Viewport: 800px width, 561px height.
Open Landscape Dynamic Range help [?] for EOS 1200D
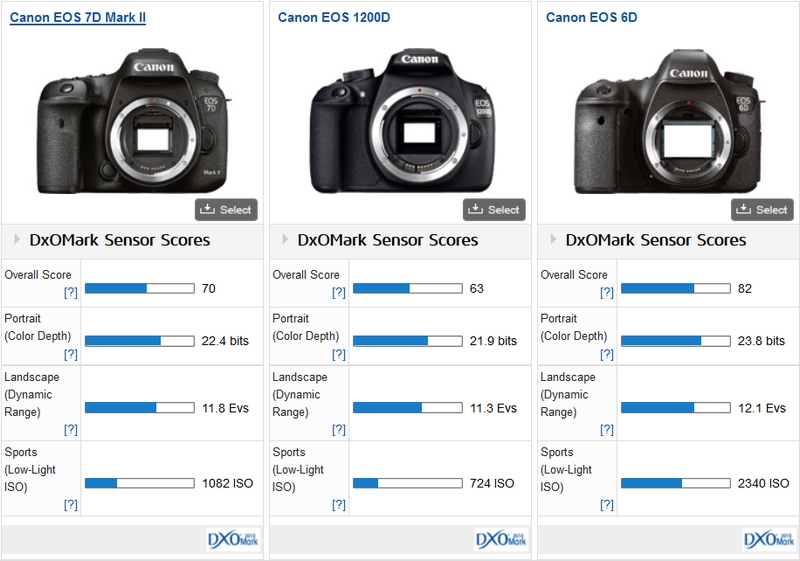pos(339,430)
